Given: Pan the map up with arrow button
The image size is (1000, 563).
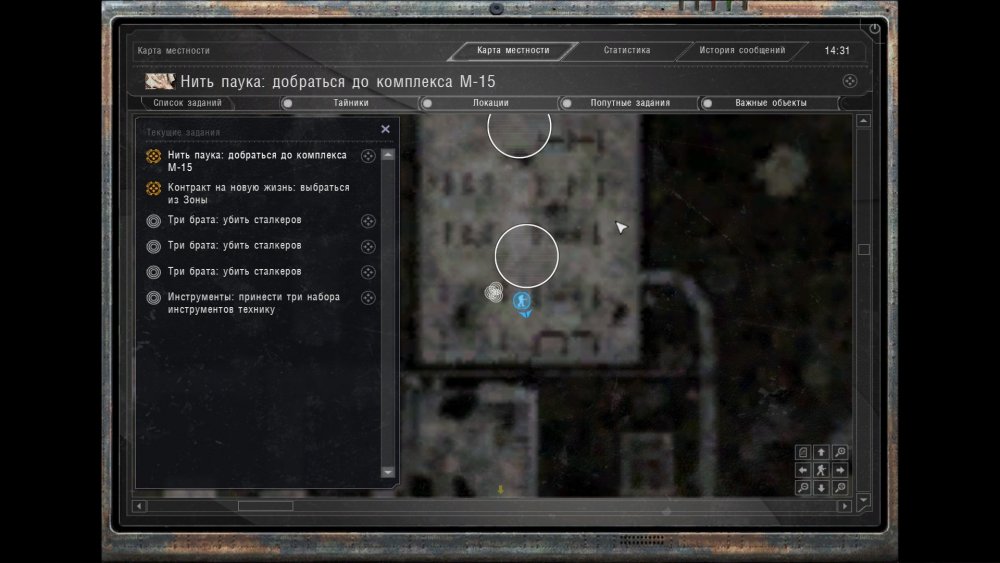Looking at the screenshot, I should point(821,452).
